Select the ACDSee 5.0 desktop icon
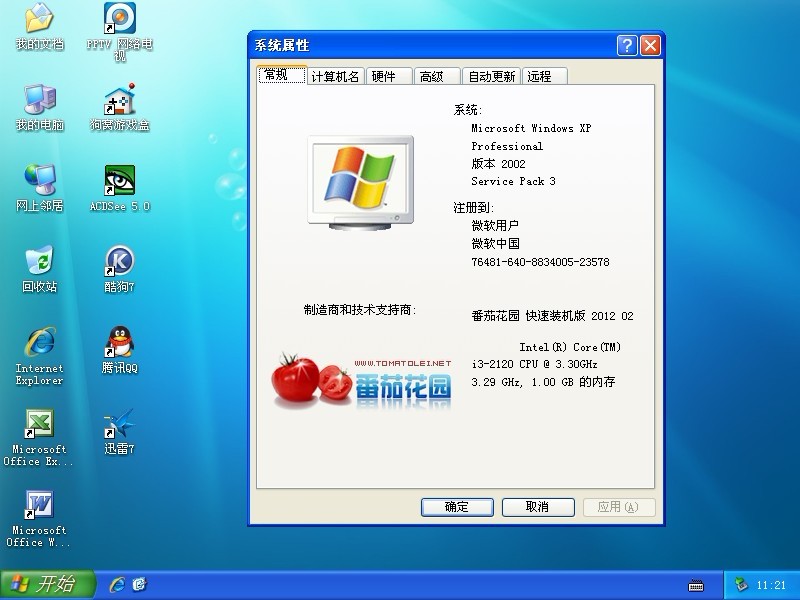The height and width of the screenshot is (600, 800). [120, 182]
